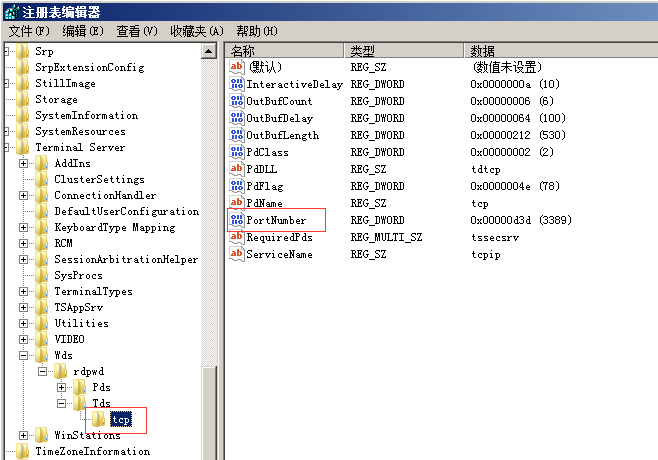Image resolution: width=658 pixels, height=460 pixels.
Task: Click the Tds folder icon
Action: pos(79,403)
